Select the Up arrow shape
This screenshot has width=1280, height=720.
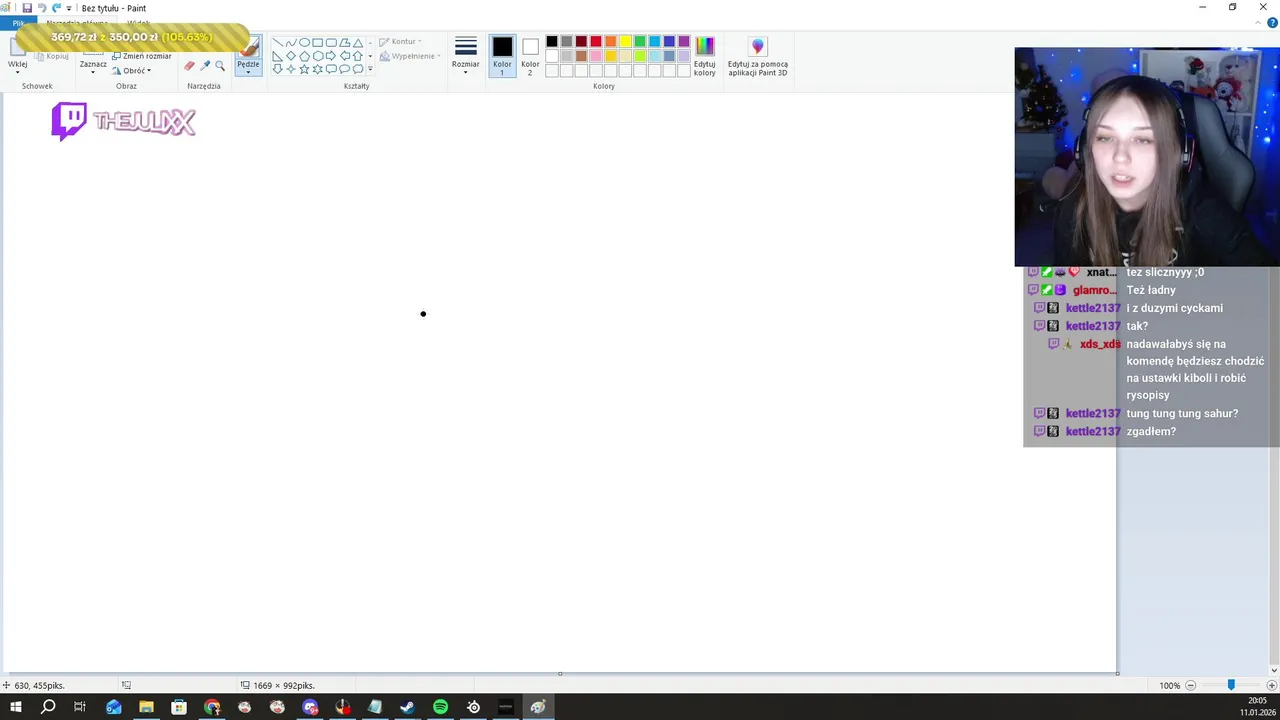click(x=358, y=56)
